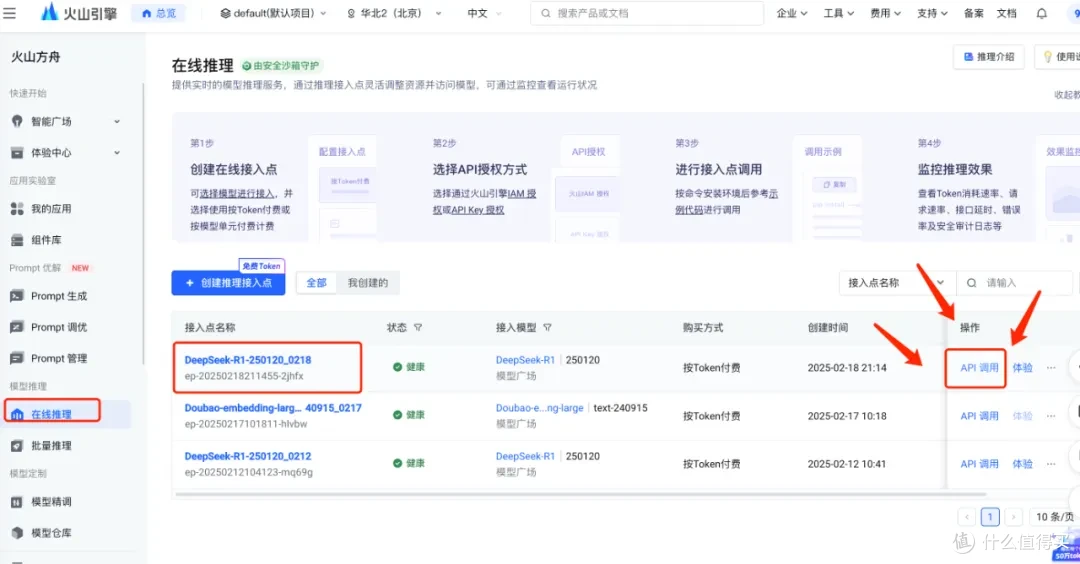Click the 接入模型 column filter icon
Image resolution: width=1080 pixels, height=564 pixels.
pyautogui.click(x=547, y=328)
